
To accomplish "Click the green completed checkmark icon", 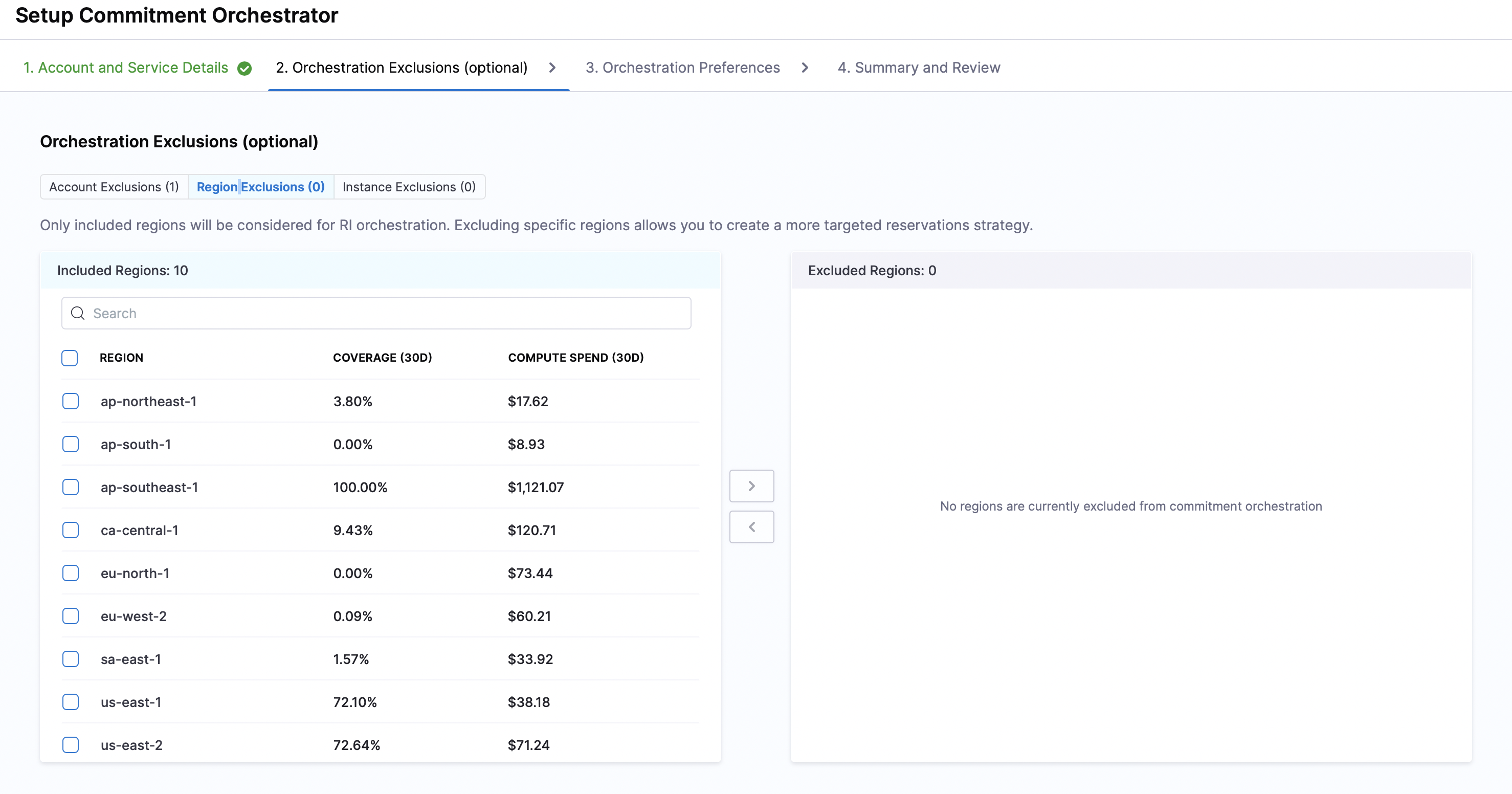I will [244, 68].
